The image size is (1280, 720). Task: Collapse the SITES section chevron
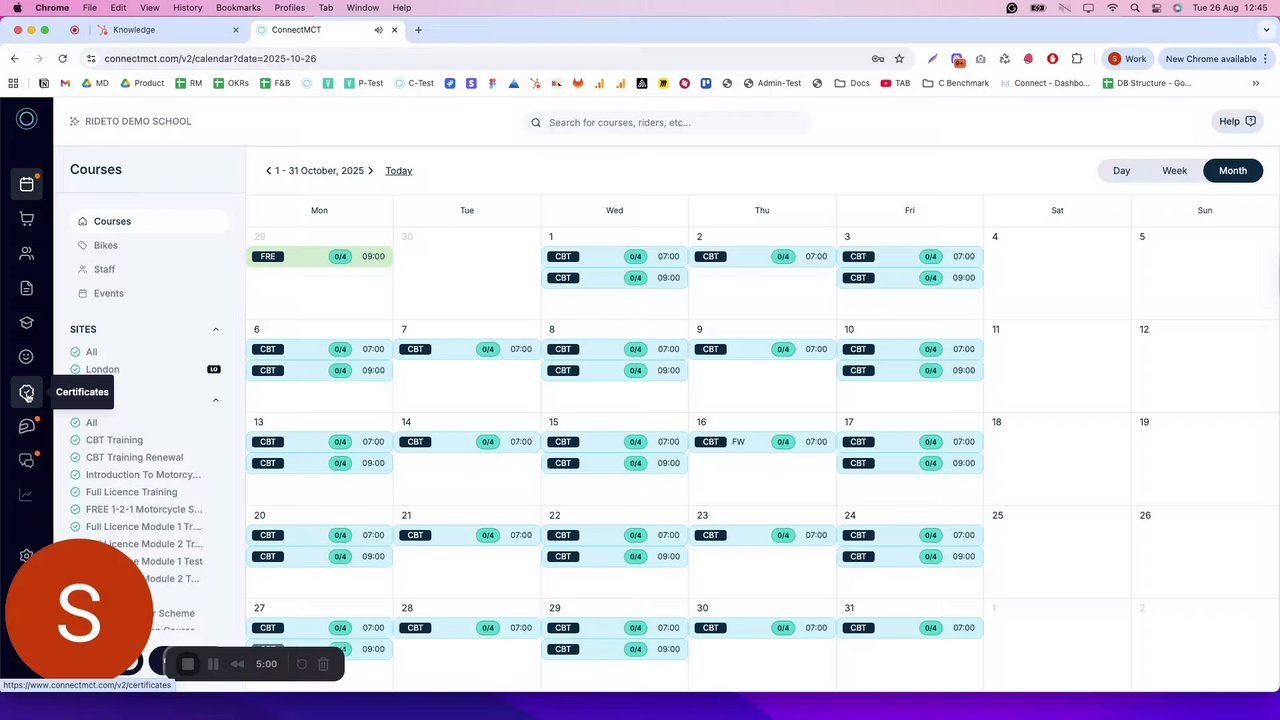[x=215, y=329]
